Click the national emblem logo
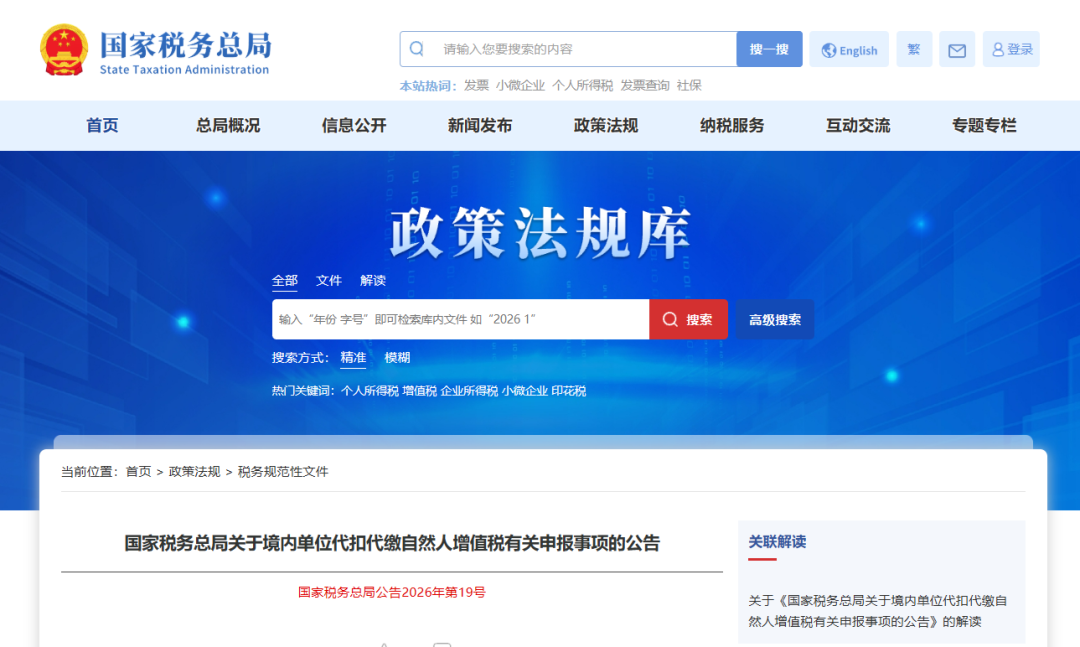 tap(64, 50)
